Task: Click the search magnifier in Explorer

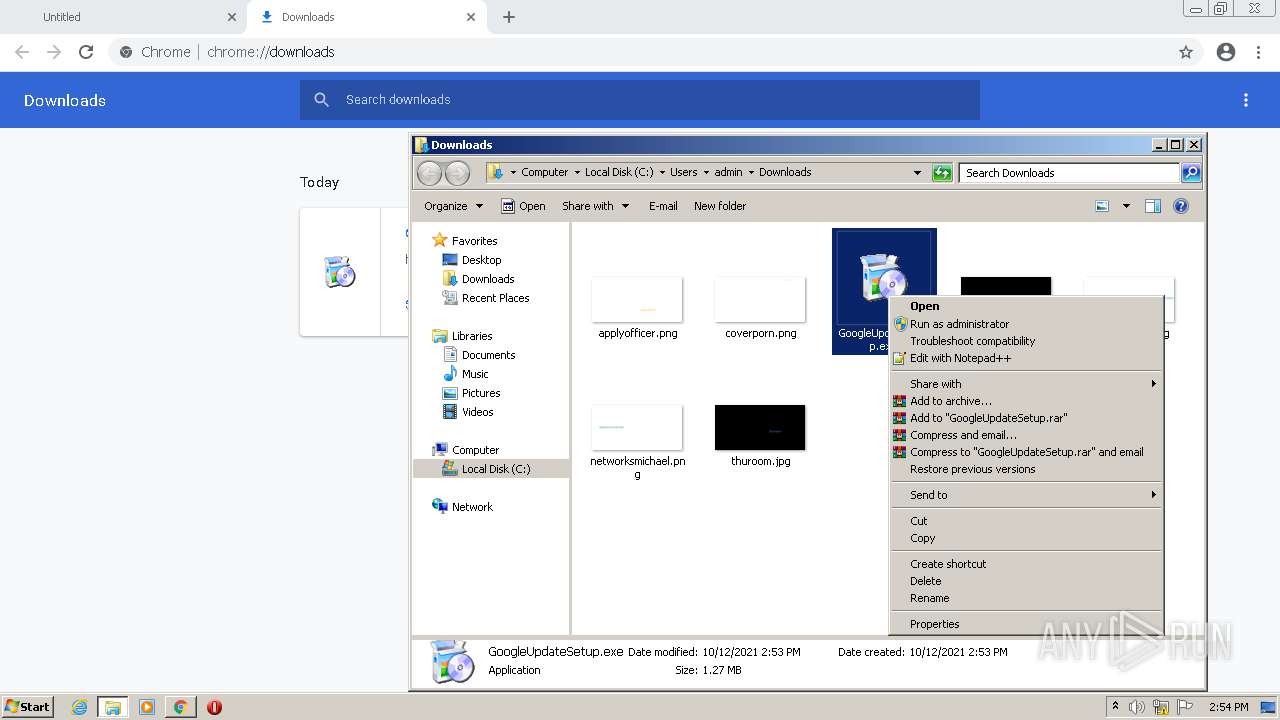Action: (x=1191, y=173)
